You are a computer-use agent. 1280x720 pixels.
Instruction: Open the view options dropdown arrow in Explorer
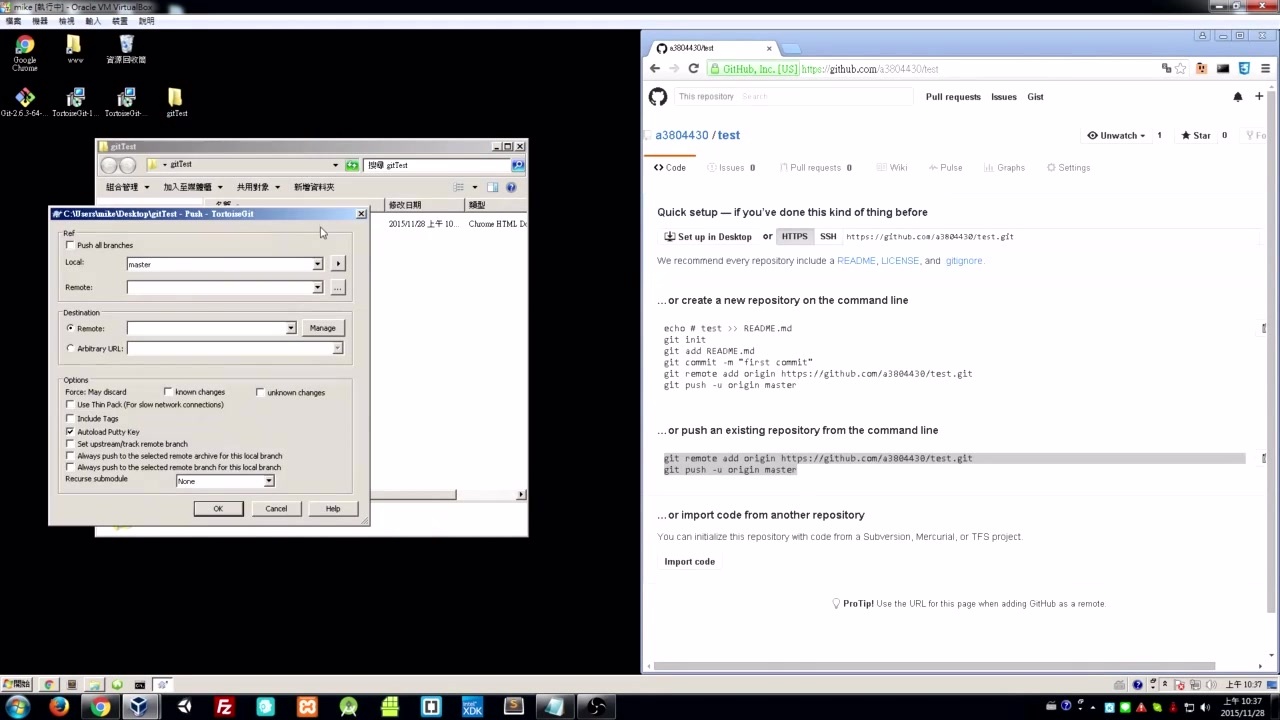click(475, 187)
